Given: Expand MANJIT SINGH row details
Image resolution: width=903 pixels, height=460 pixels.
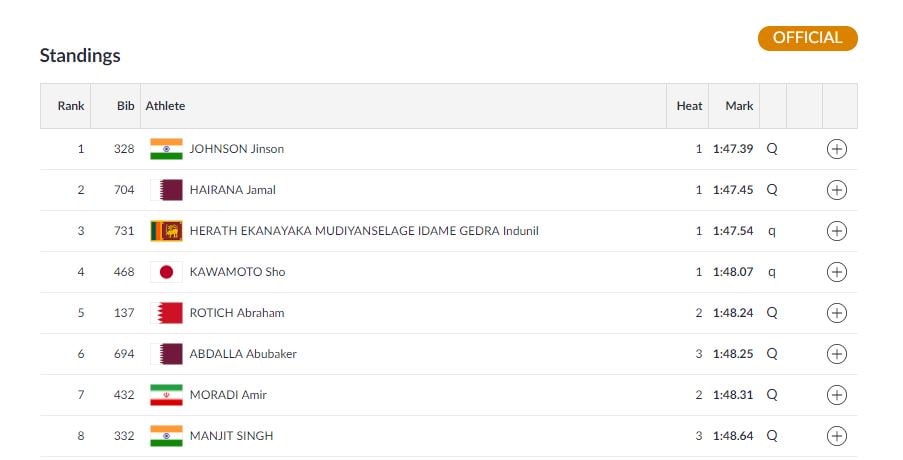Looking at the screenshot, I should pyautogui.click(x=837, y=436).
